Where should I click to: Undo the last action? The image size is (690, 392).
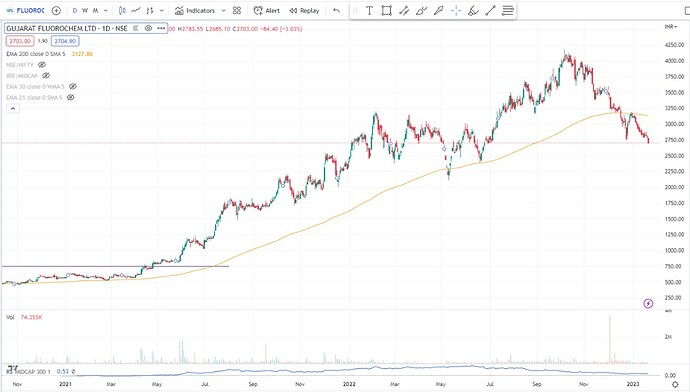337,11
